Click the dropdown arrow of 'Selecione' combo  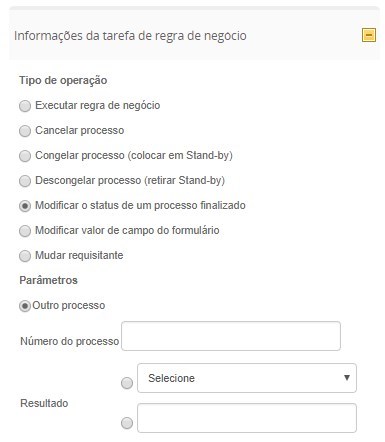[x=347, y=378]
